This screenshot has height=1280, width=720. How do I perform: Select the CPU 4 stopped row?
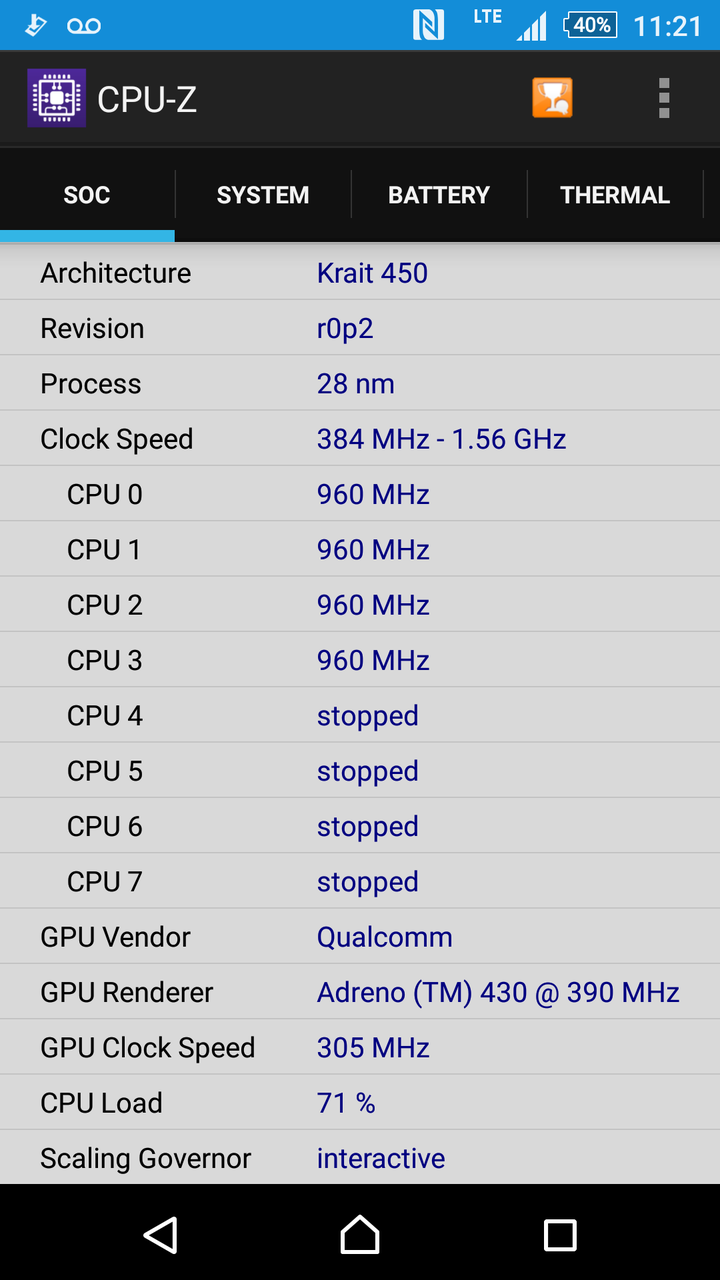coord(360,715)
